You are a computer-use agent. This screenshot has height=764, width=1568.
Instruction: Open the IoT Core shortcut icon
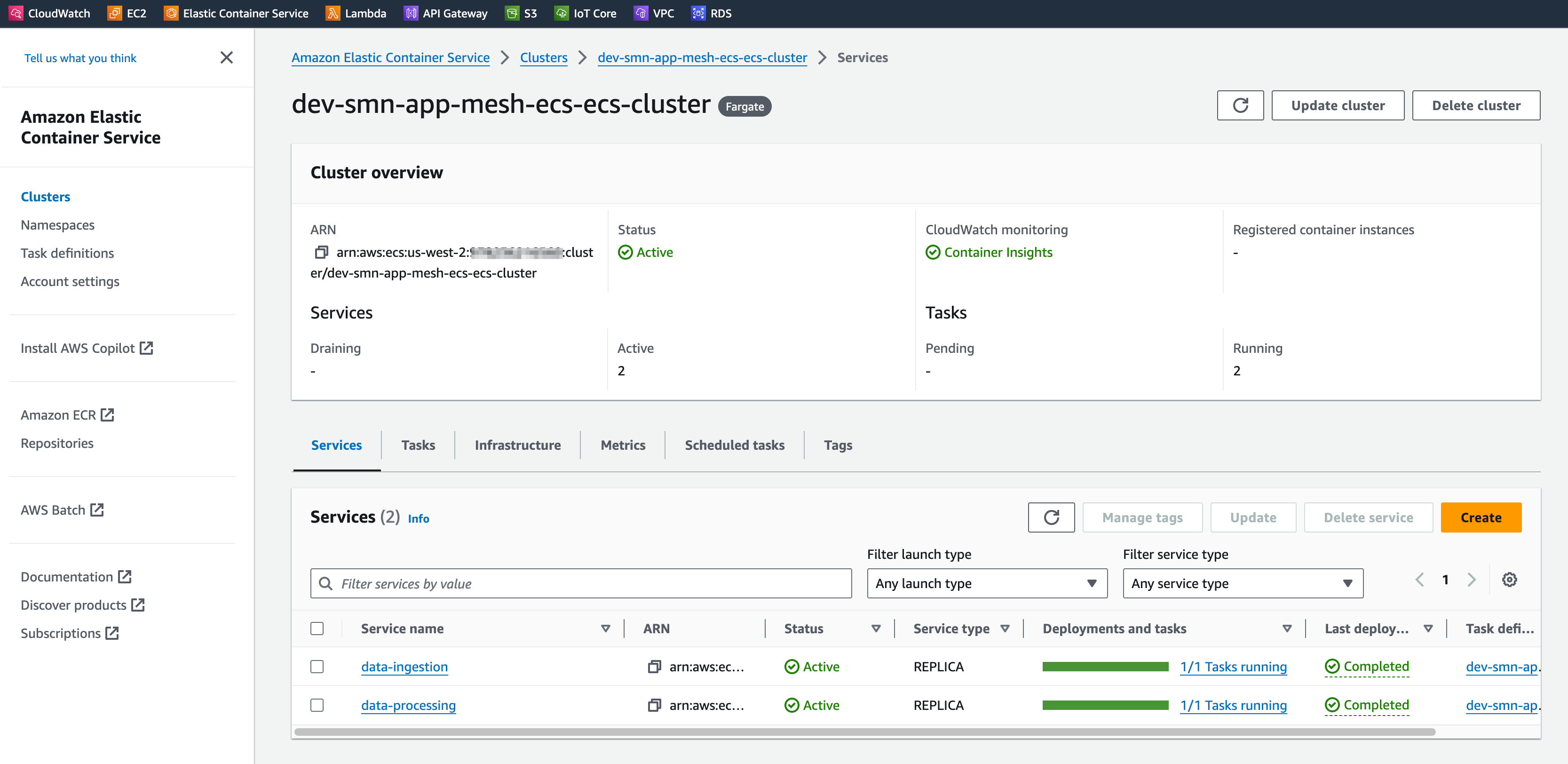point(561,13)
